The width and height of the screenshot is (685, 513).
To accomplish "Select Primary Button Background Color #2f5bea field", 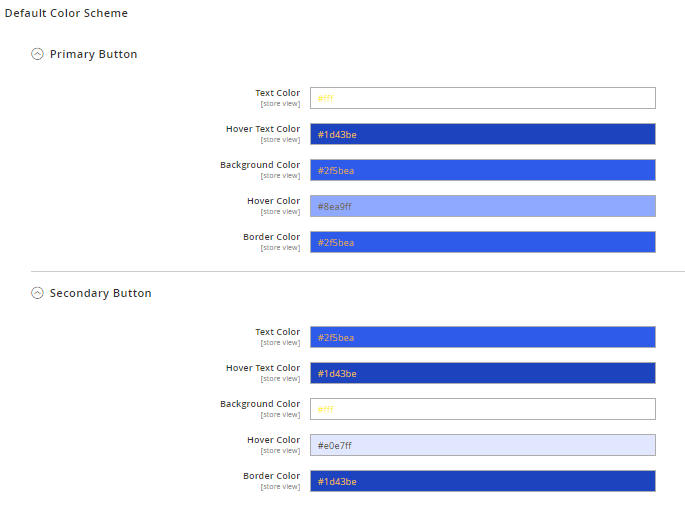I will click(482, 170).
